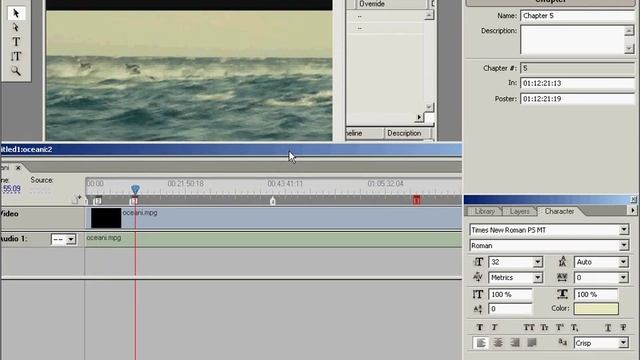Select chapter marker 4 on timeline

pyautogui.click(x=273, y=200)
